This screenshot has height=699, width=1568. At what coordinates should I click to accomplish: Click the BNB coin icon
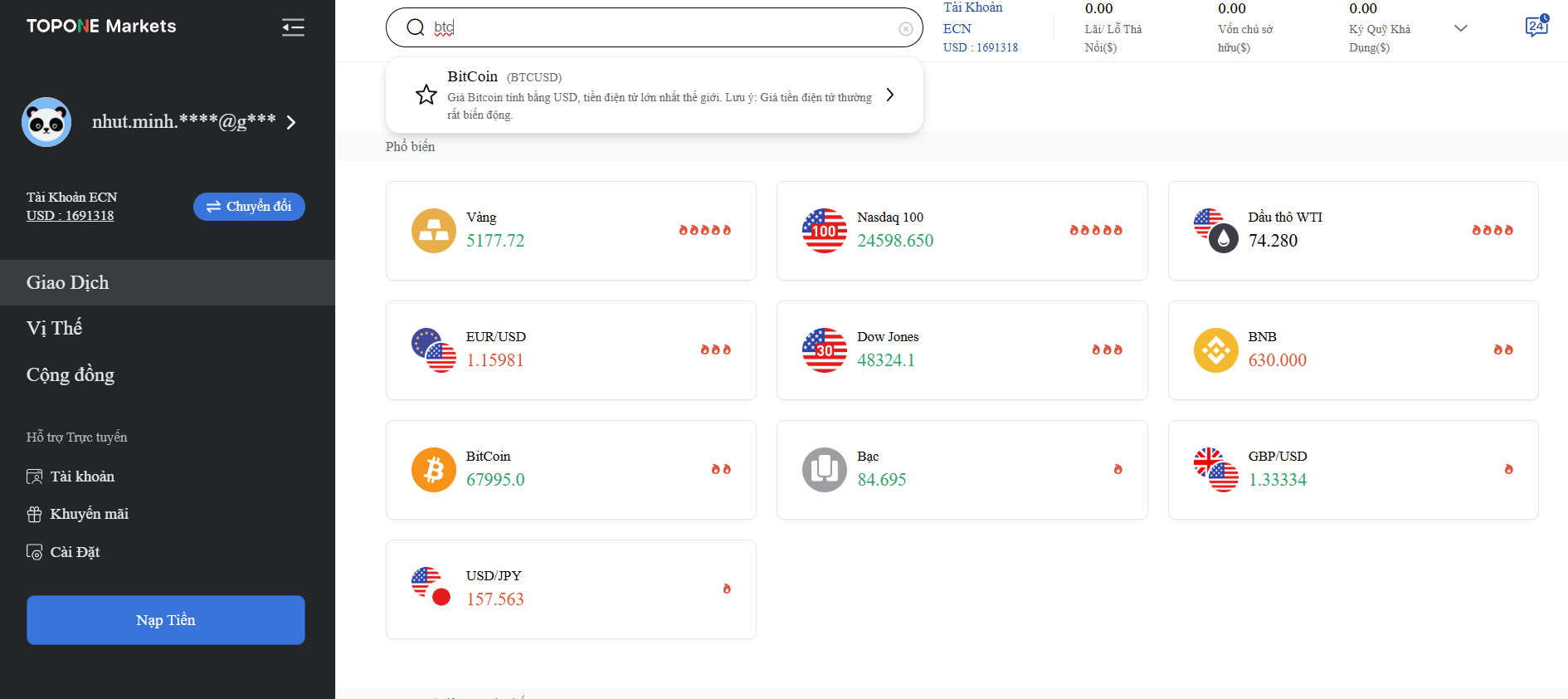pos(1215,350)
